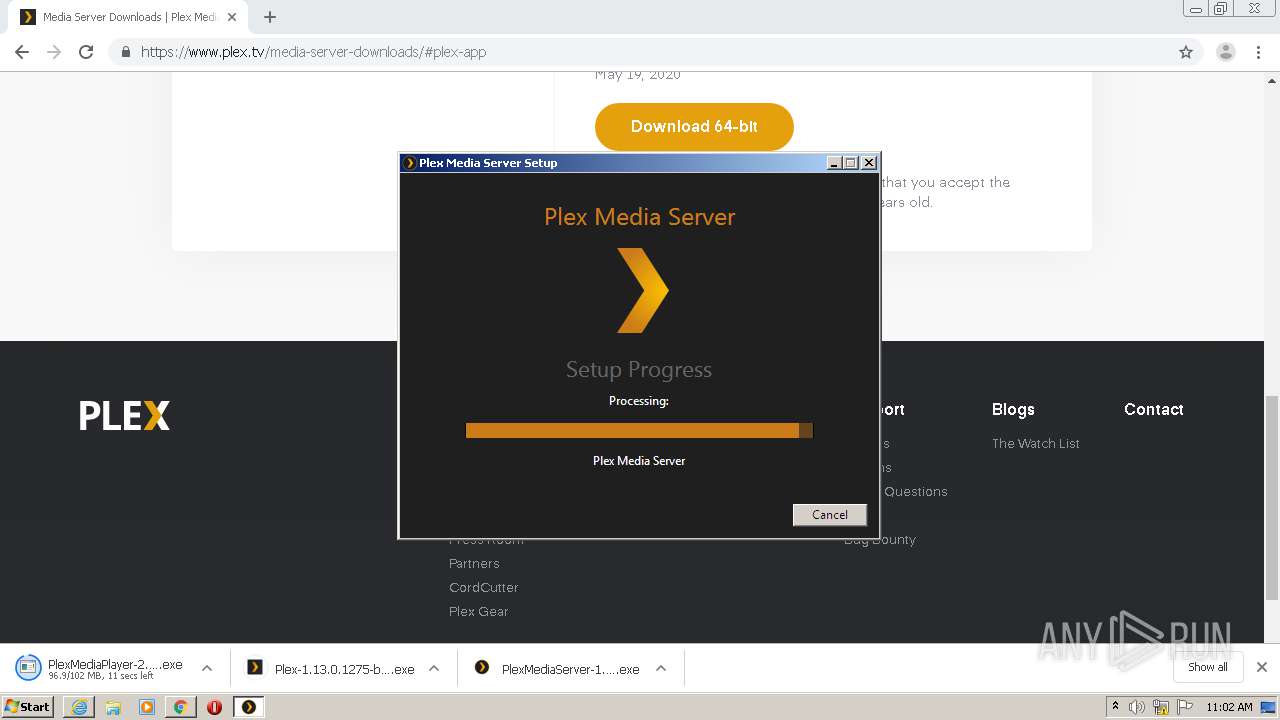Image resolution: width=1280 pixels, height=720 pixels.
Task: Open Windows Media Player from taskbar
Action: (147, 707)
